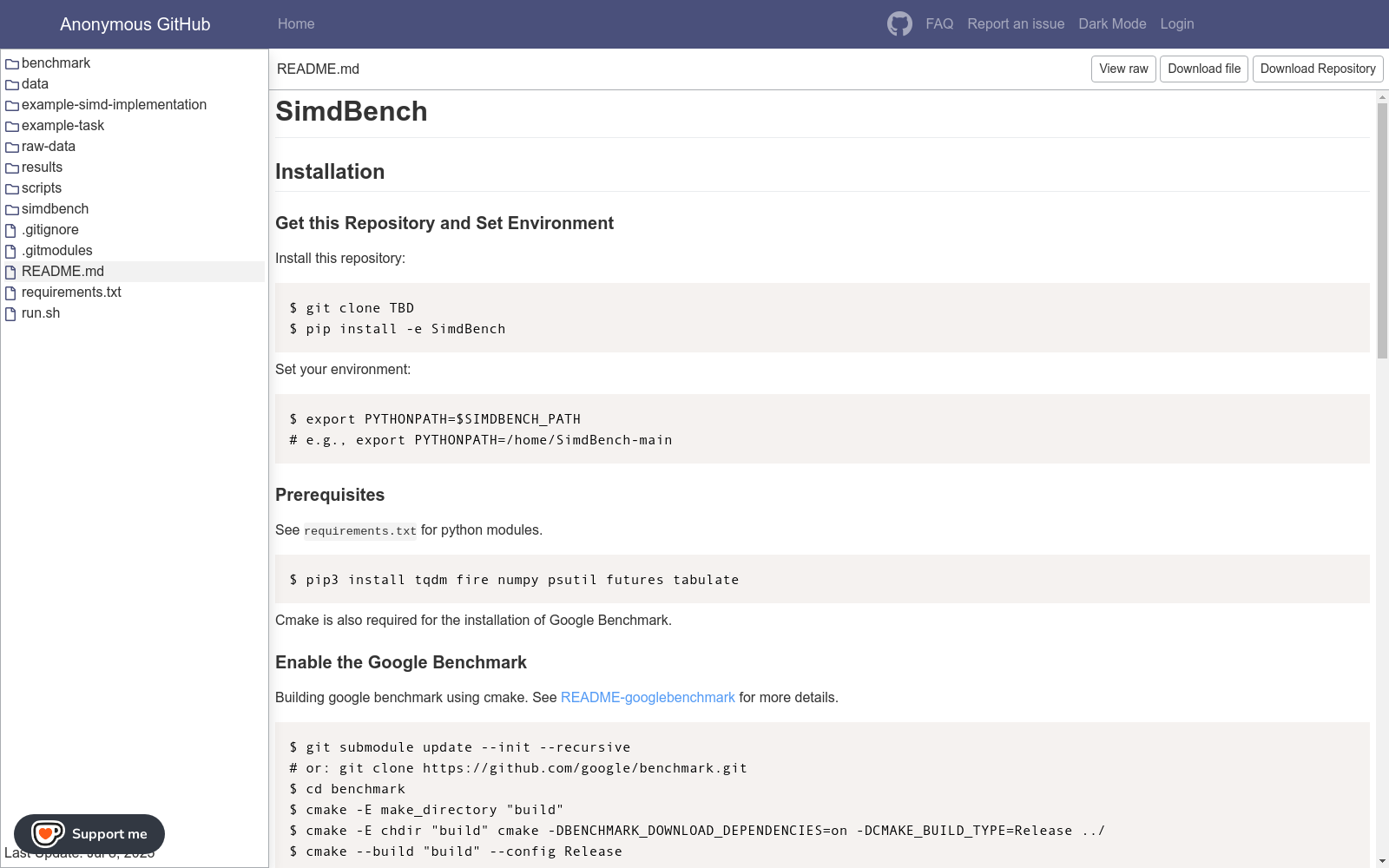
Task: Click Report an issue
Action: [1016, 24]
